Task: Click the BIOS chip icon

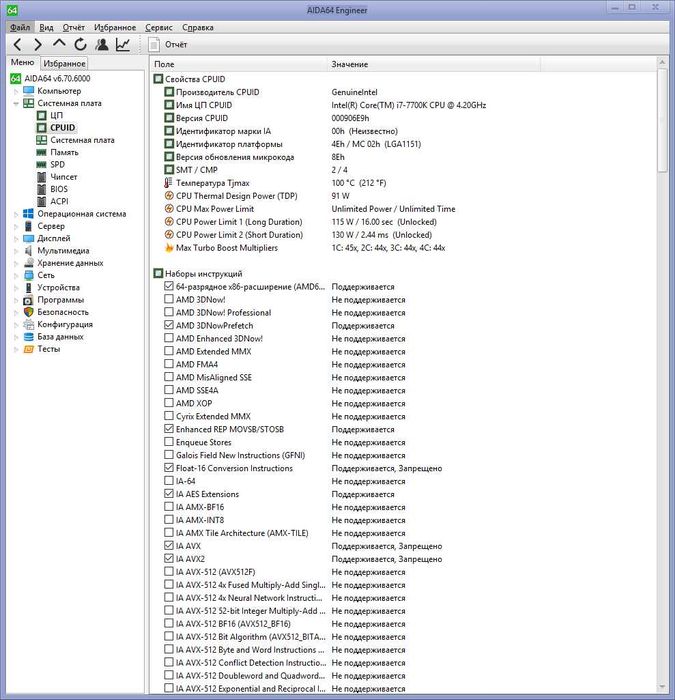Action: tap(42, 189)
